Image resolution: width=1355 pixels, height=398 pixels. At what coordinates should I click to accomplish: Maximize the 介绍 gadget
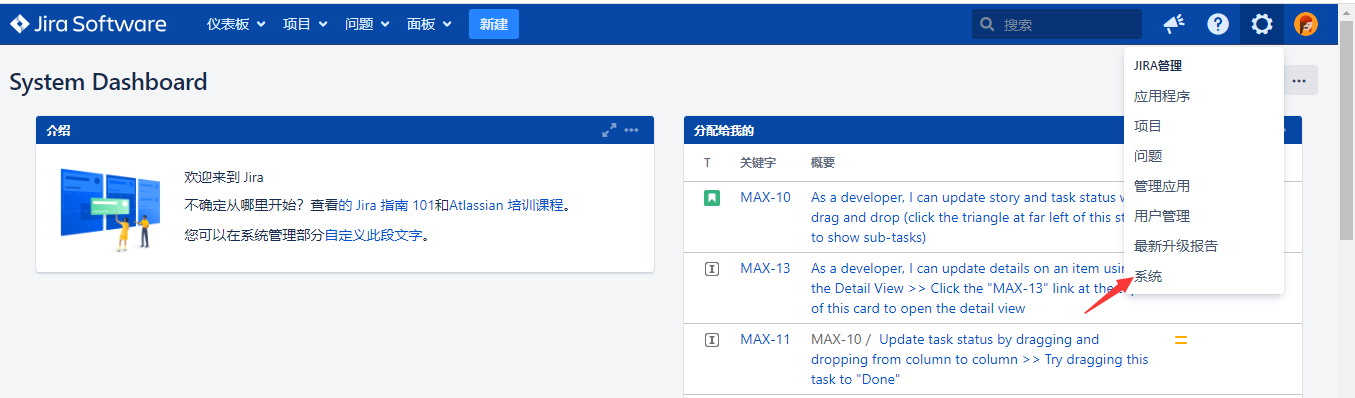pos(609,130)
